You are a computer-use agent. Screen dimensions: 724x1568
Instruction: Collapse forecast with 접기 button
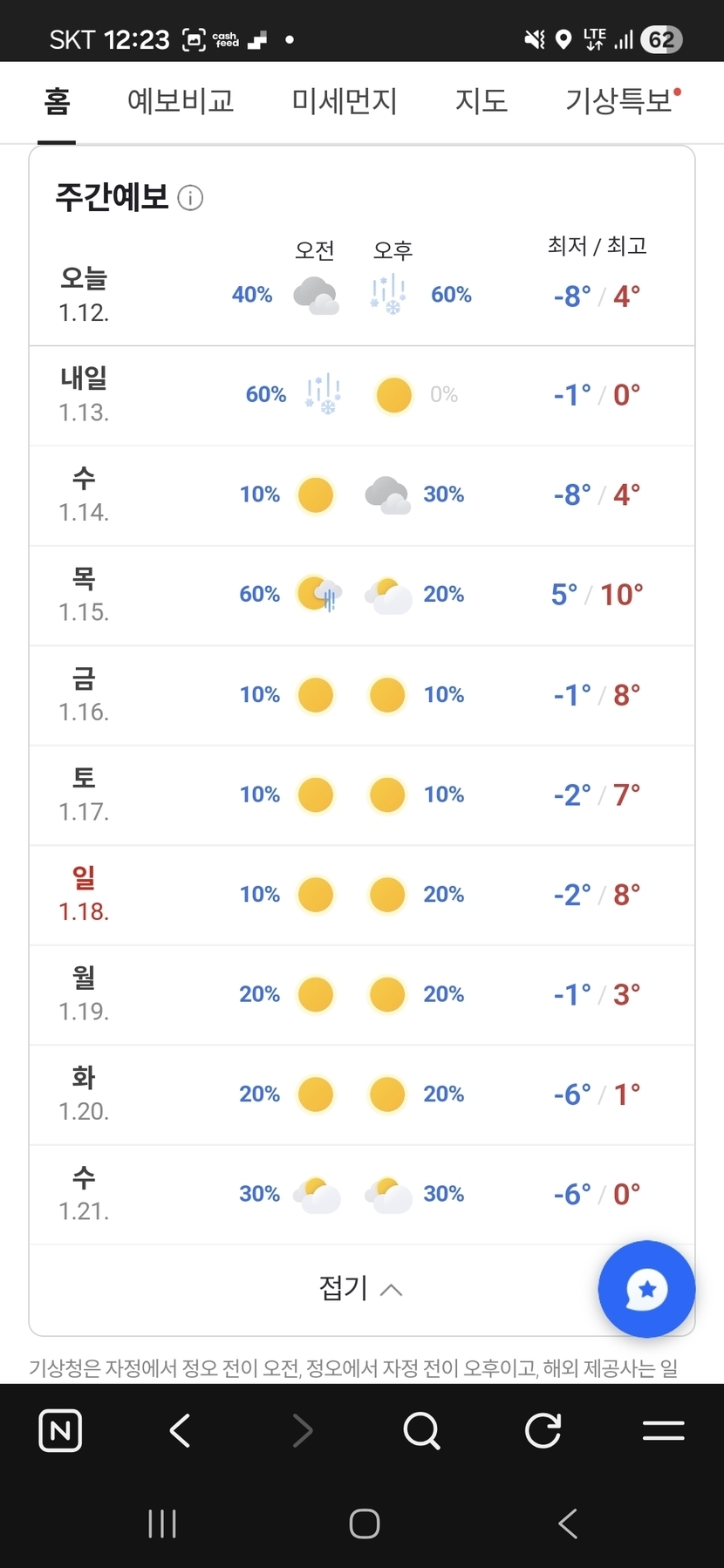[361, 1288]
